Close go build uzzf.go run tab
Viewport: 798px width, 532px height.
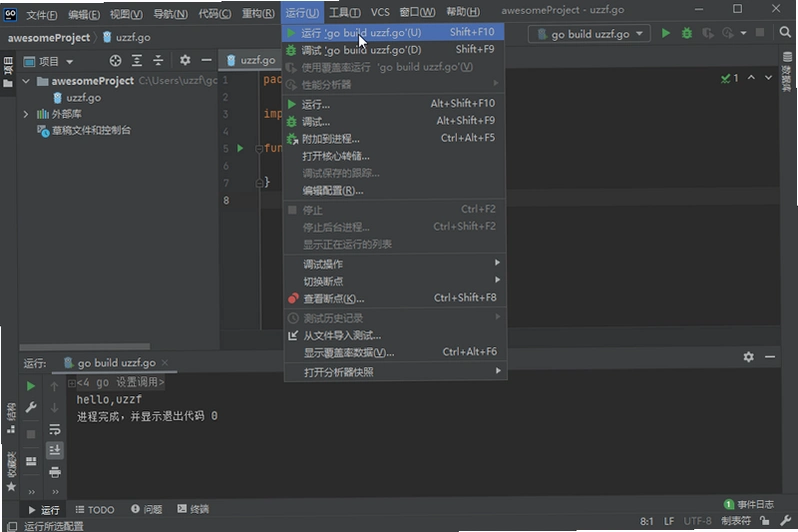[164, 363]
